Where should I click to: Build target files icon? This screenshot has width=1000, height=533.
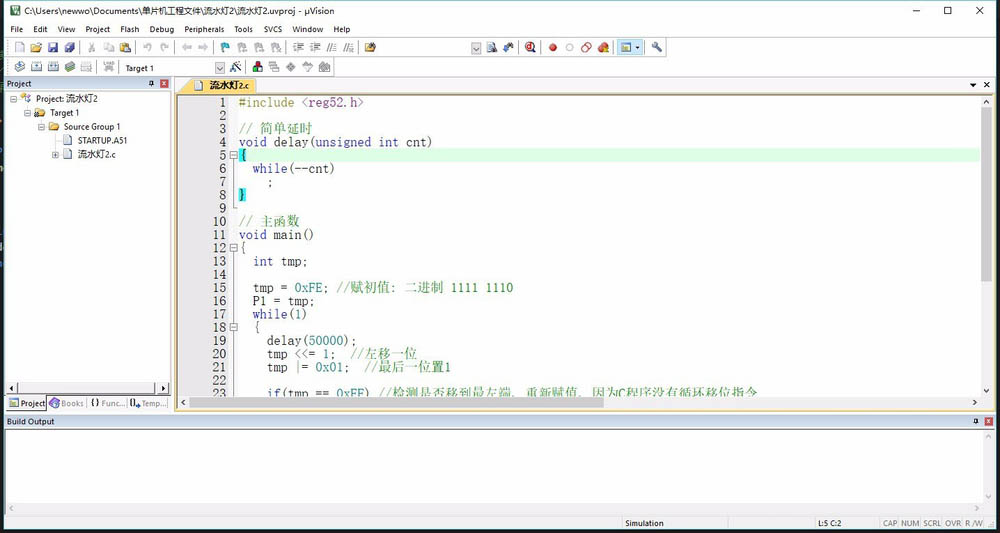(x=36, y=66)
